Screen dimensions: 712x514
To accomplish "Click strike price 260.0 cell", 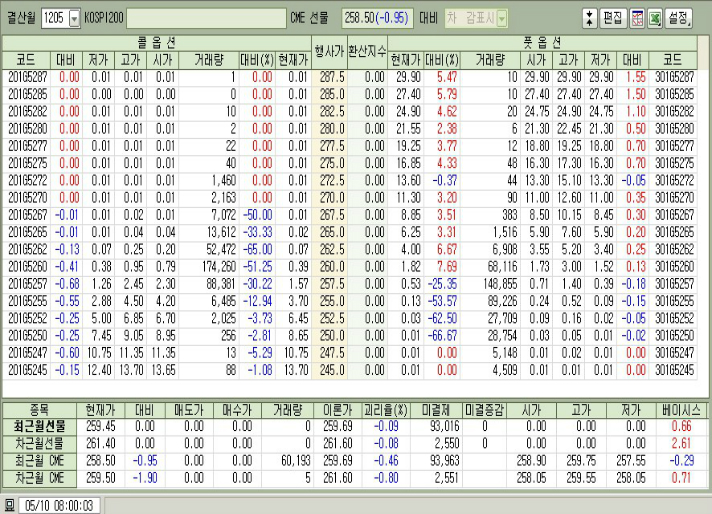I will point(329,267).
